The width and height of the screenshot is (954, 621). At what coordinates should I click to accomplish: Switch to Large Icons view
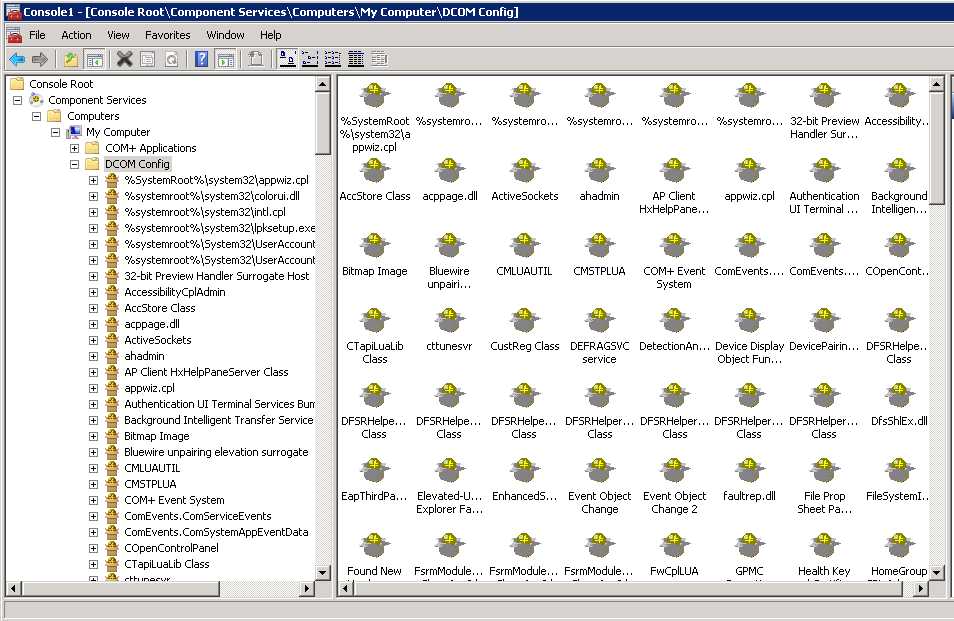pos(287,60)
